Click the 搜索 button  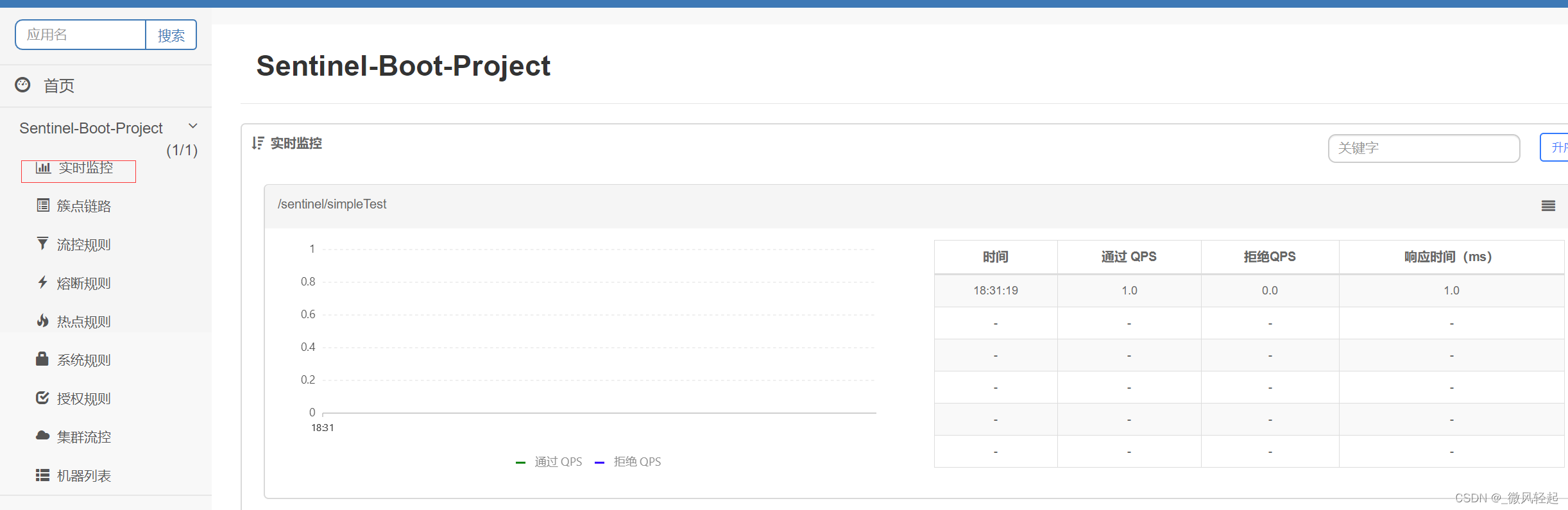point(171,35)
